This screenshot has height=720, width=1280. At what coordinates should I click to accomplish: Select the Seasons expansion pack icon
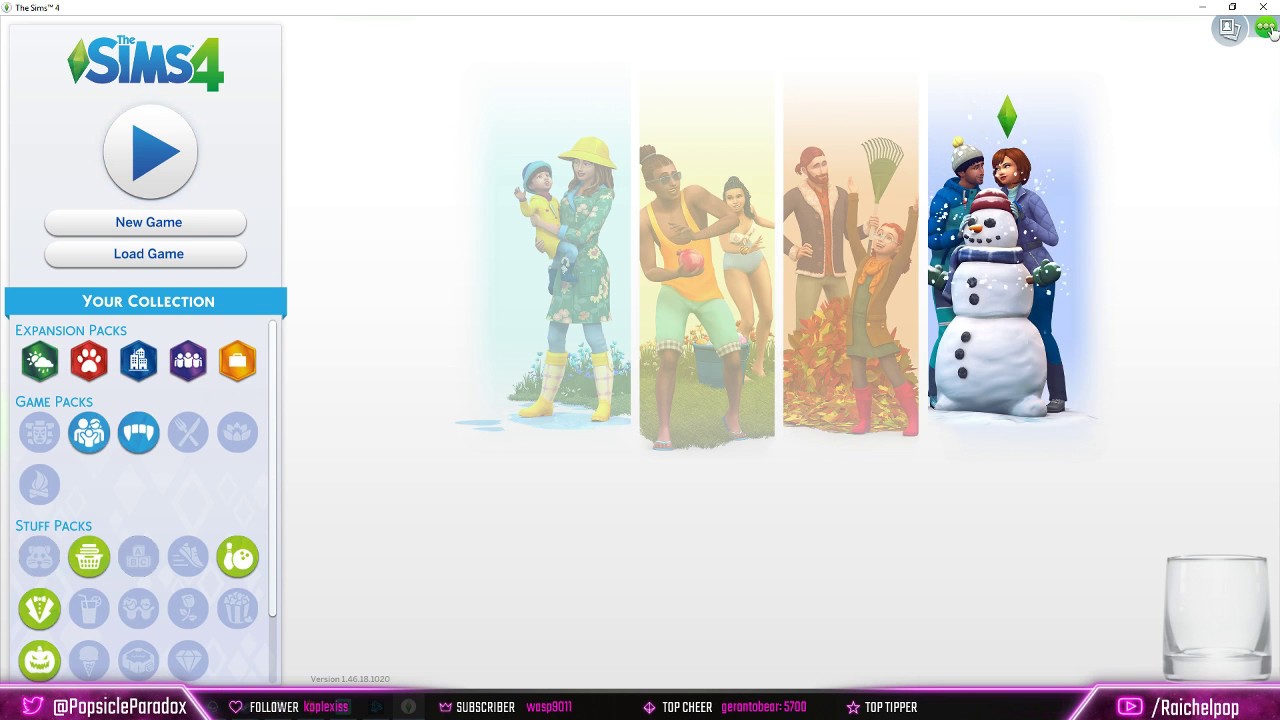tap(40, 361)
